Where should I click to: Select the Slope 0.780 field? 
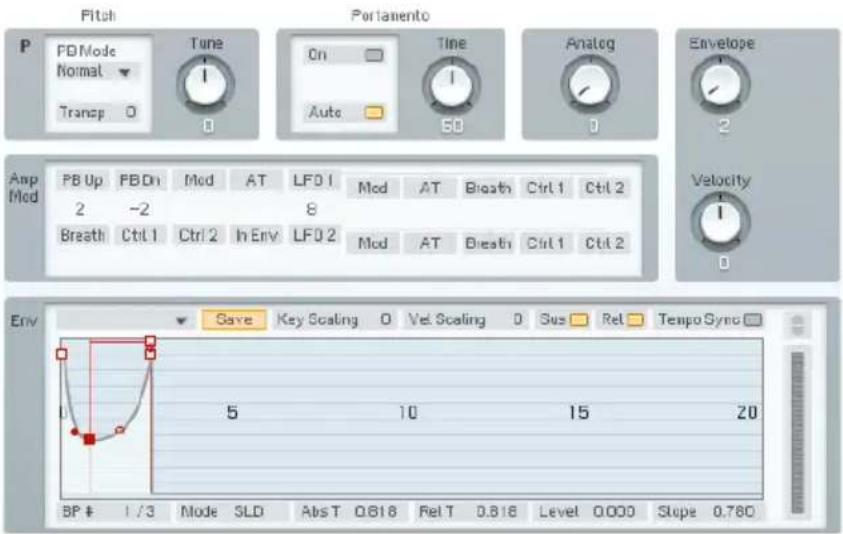click(x=706, y=511)
